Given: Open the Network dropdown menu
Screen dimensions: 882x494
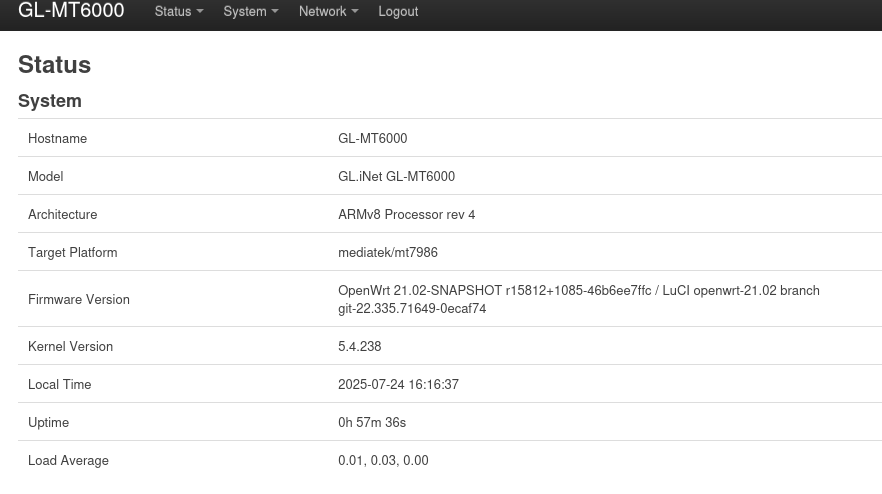Looking at the screenshot, I should coord(328,11).
